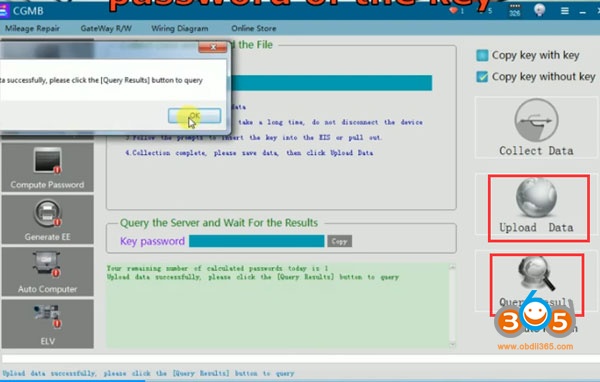Open the Wiring Diagram menu
Viewport: 600px width, 382px height.
(180, 28)
